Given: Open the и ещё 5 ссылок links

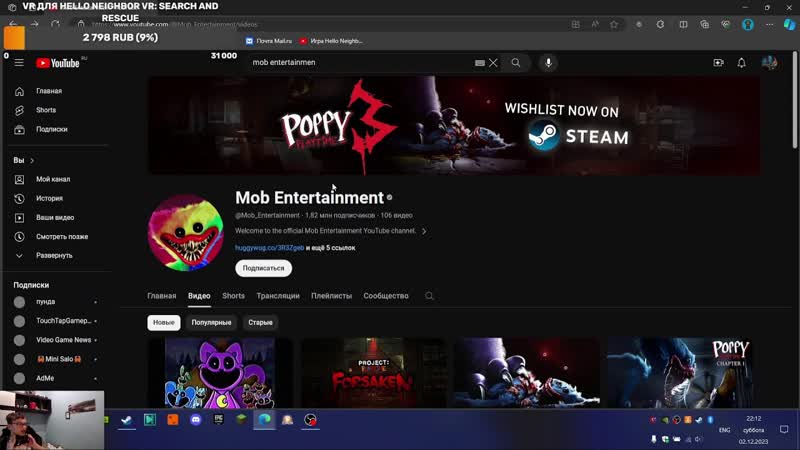Looking at the screenshot, I should pos(331,247).
